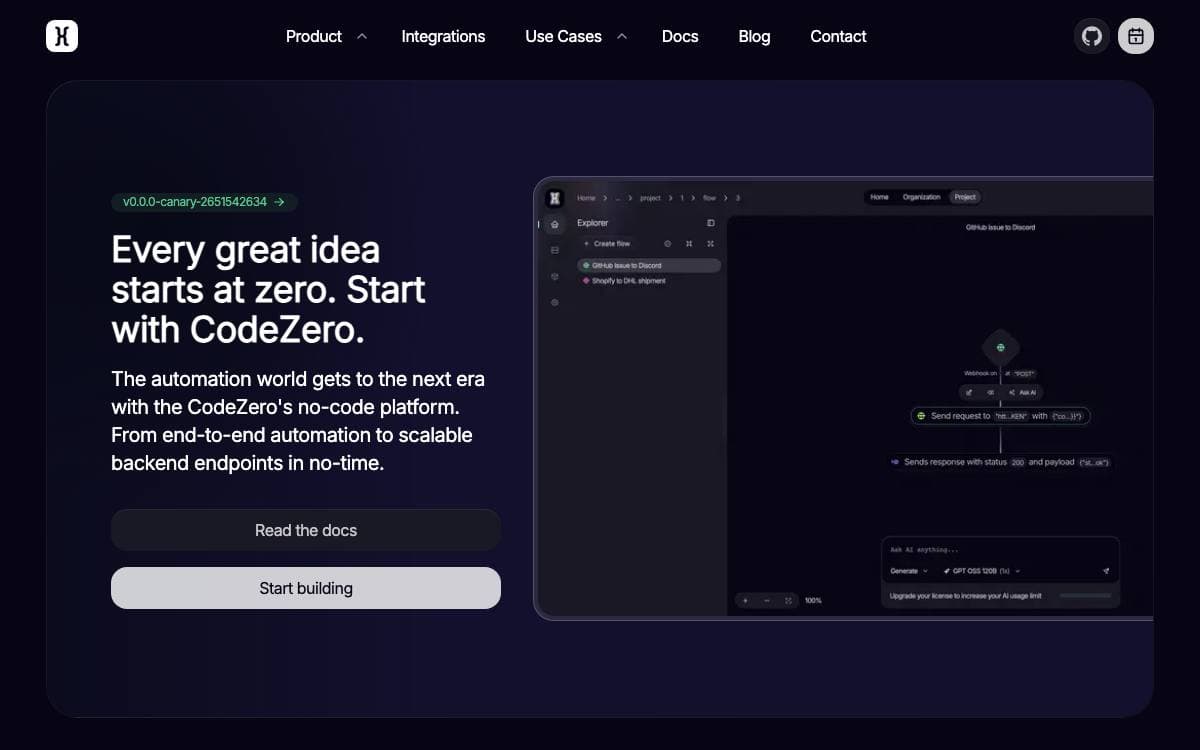Open the Generate mode dropdown
This screenshot has height=750, width=1200.
909,571
